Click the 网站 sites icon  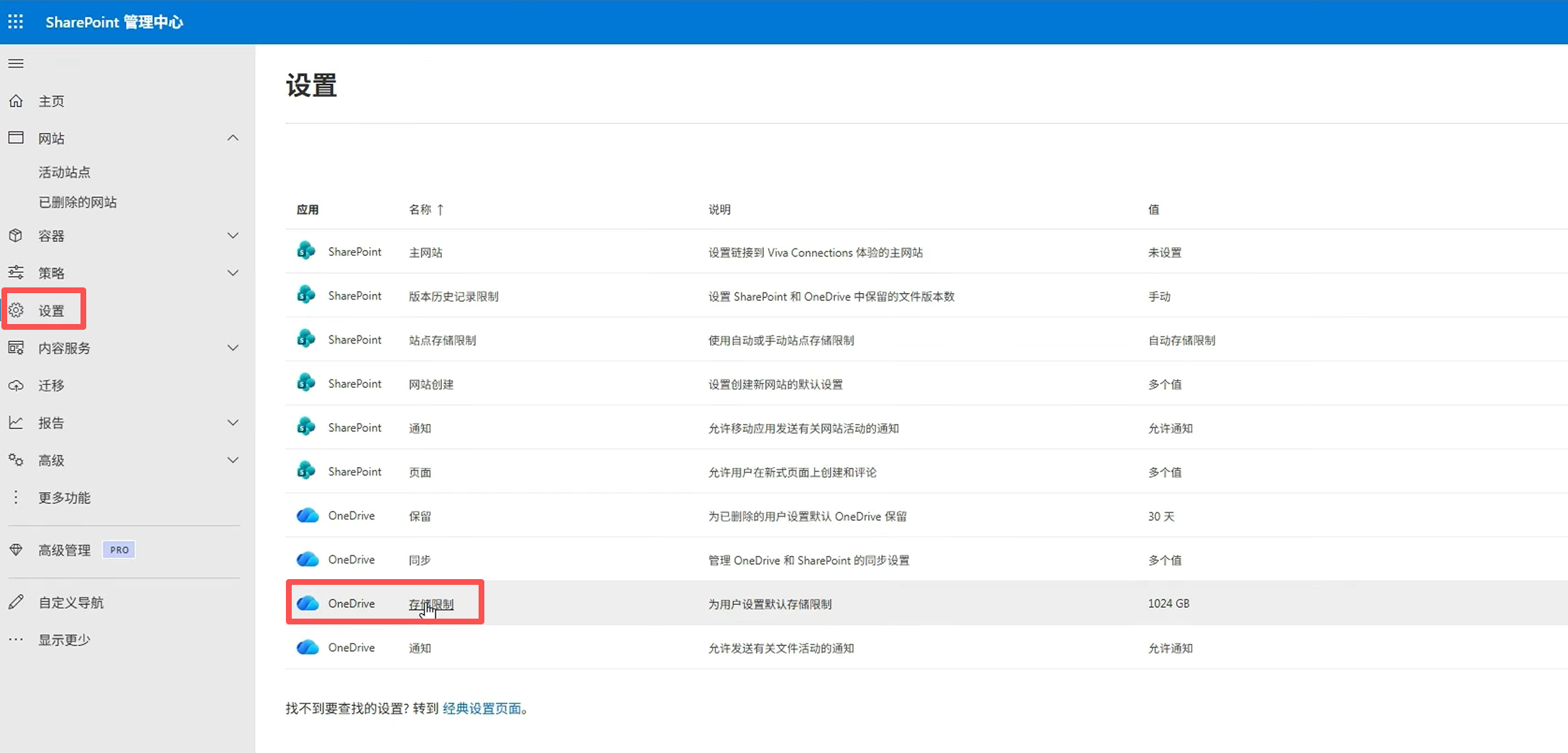[x=16, y=137]
